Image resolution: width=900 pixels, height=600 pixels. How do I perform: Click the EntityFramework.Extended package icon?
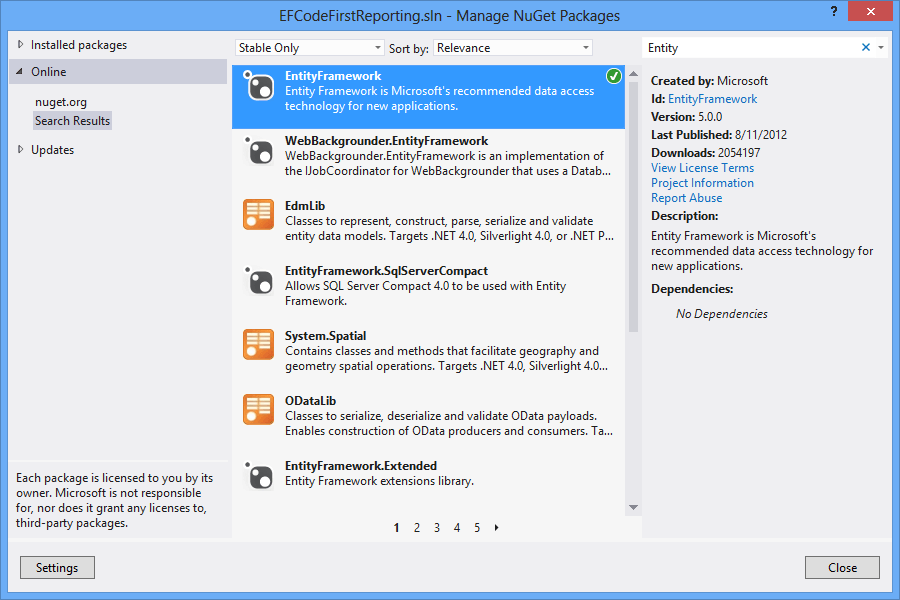click(258, 475)
